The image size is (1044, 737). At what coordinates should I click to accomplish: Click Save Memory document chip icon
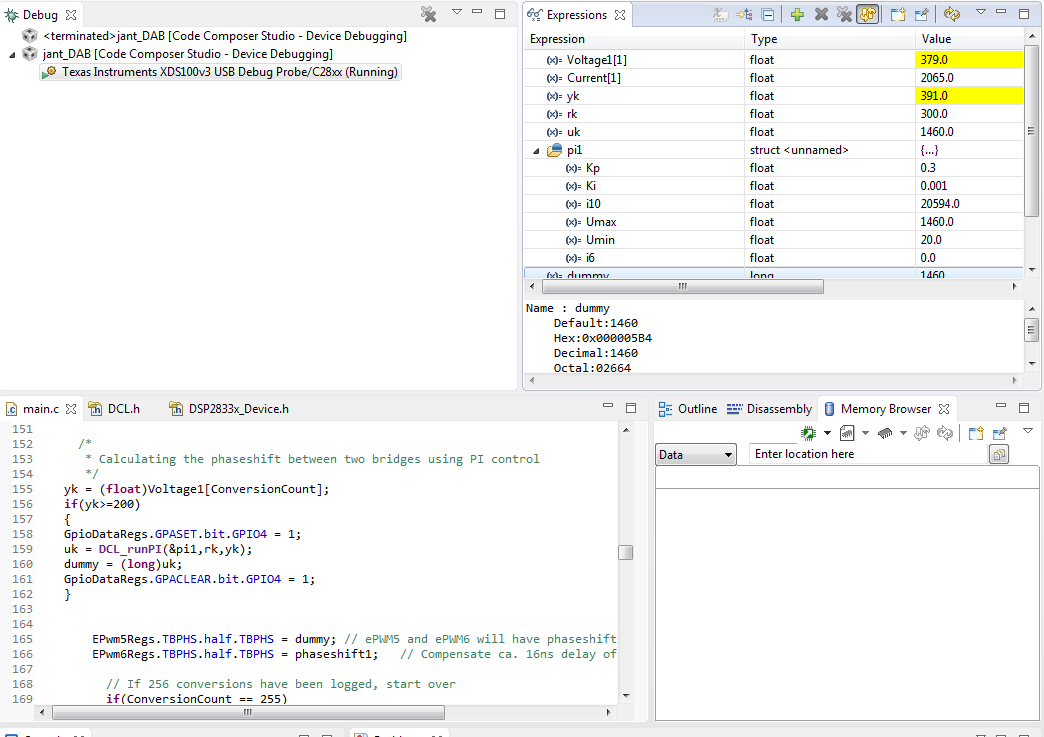coord(847,433)
